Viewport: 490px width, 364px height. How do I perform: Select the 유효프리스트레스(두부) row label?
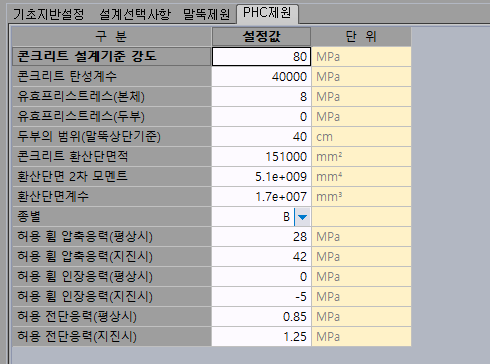[112, 117]
